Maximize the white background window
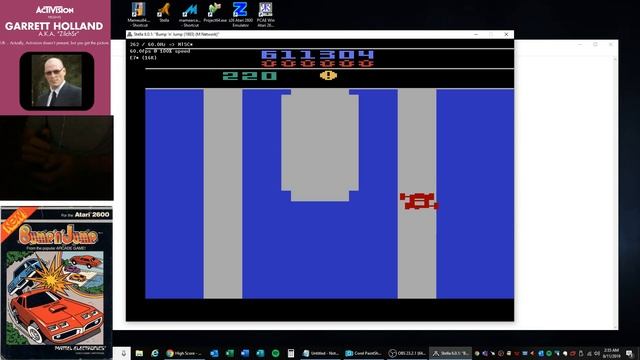The height and width of the screenshot is (360, 640). click(x=596, y=44)
